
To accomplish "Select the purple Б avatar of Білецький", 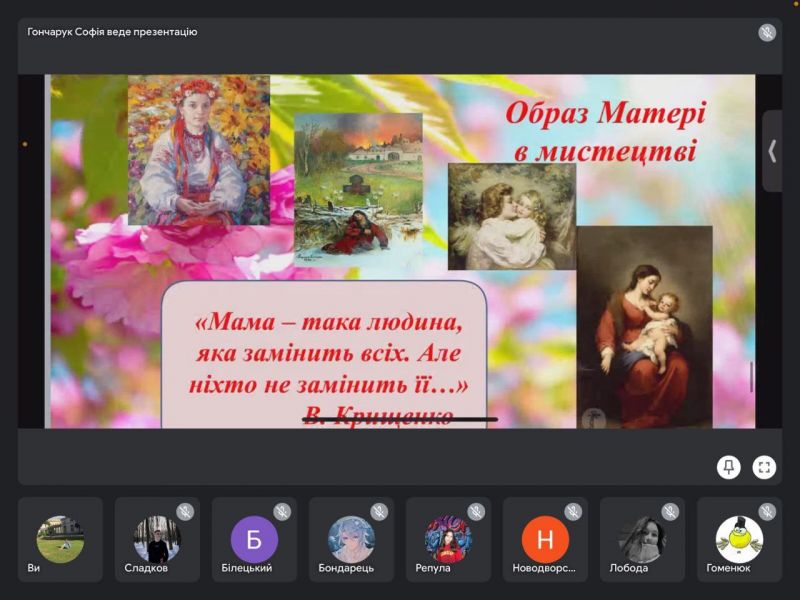I will tap(254, 539).
